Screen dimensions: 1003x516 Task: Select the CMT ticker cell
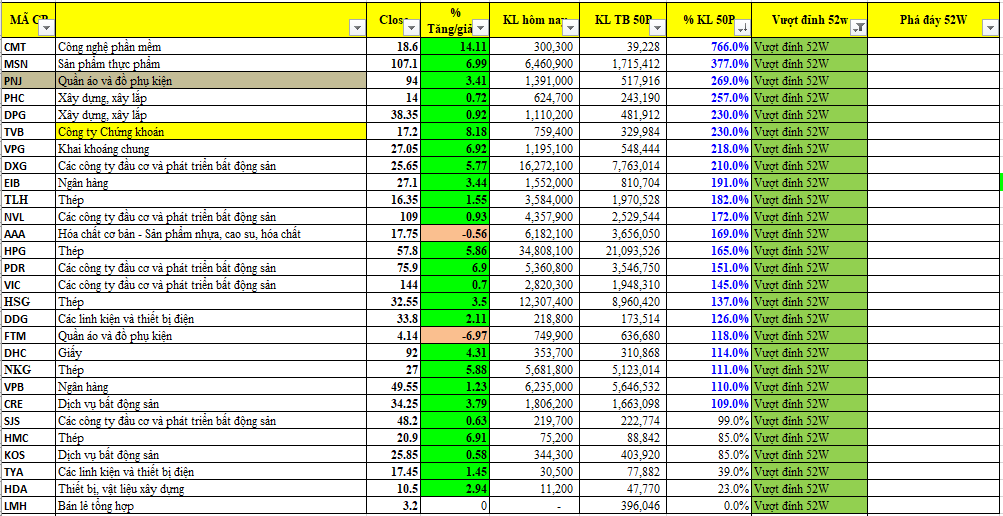pyautogui.click(x=27, y=47)
